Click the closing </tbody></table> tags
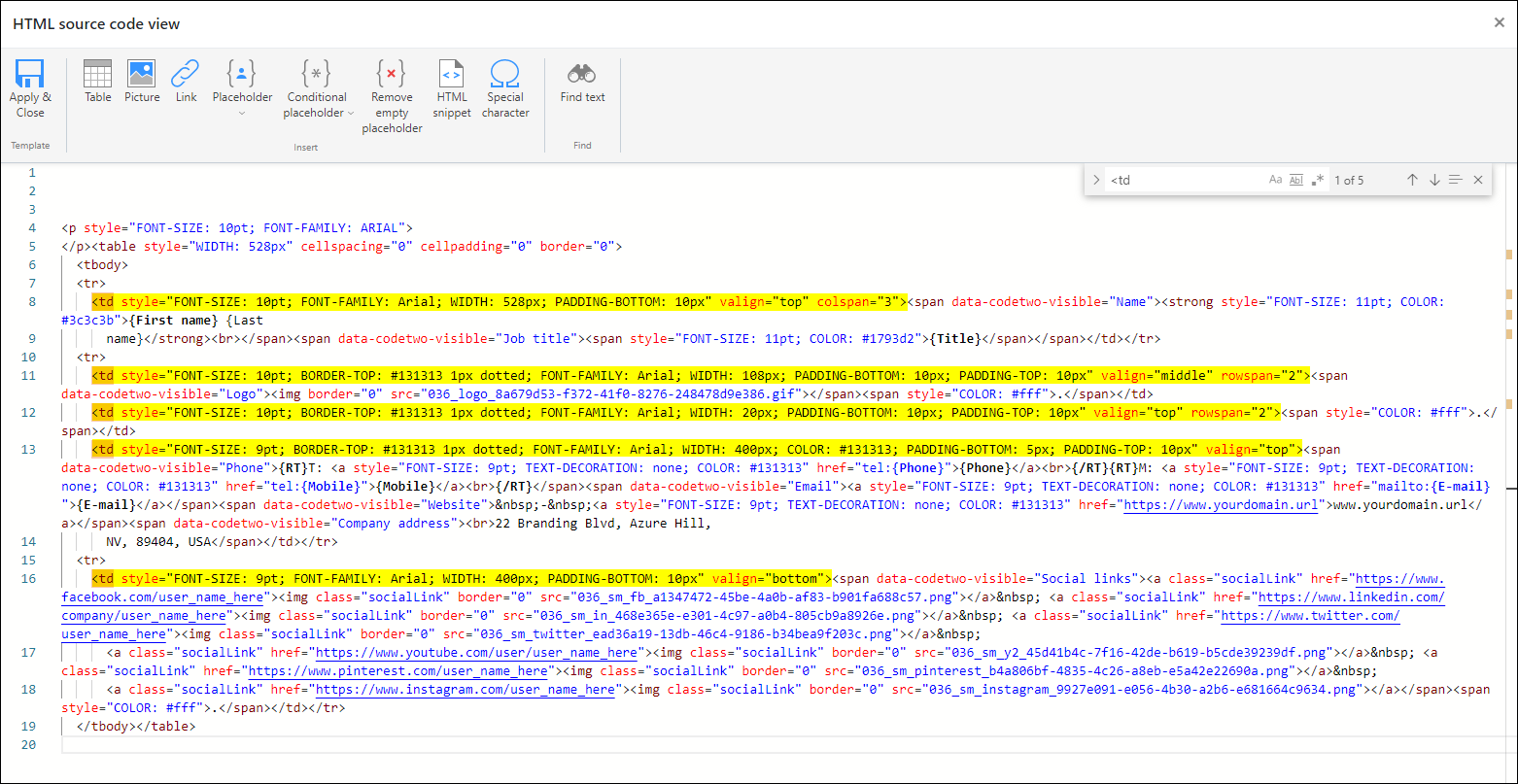Image resolution: width=1518 pixels, height=784 pixels. (136, 727)
